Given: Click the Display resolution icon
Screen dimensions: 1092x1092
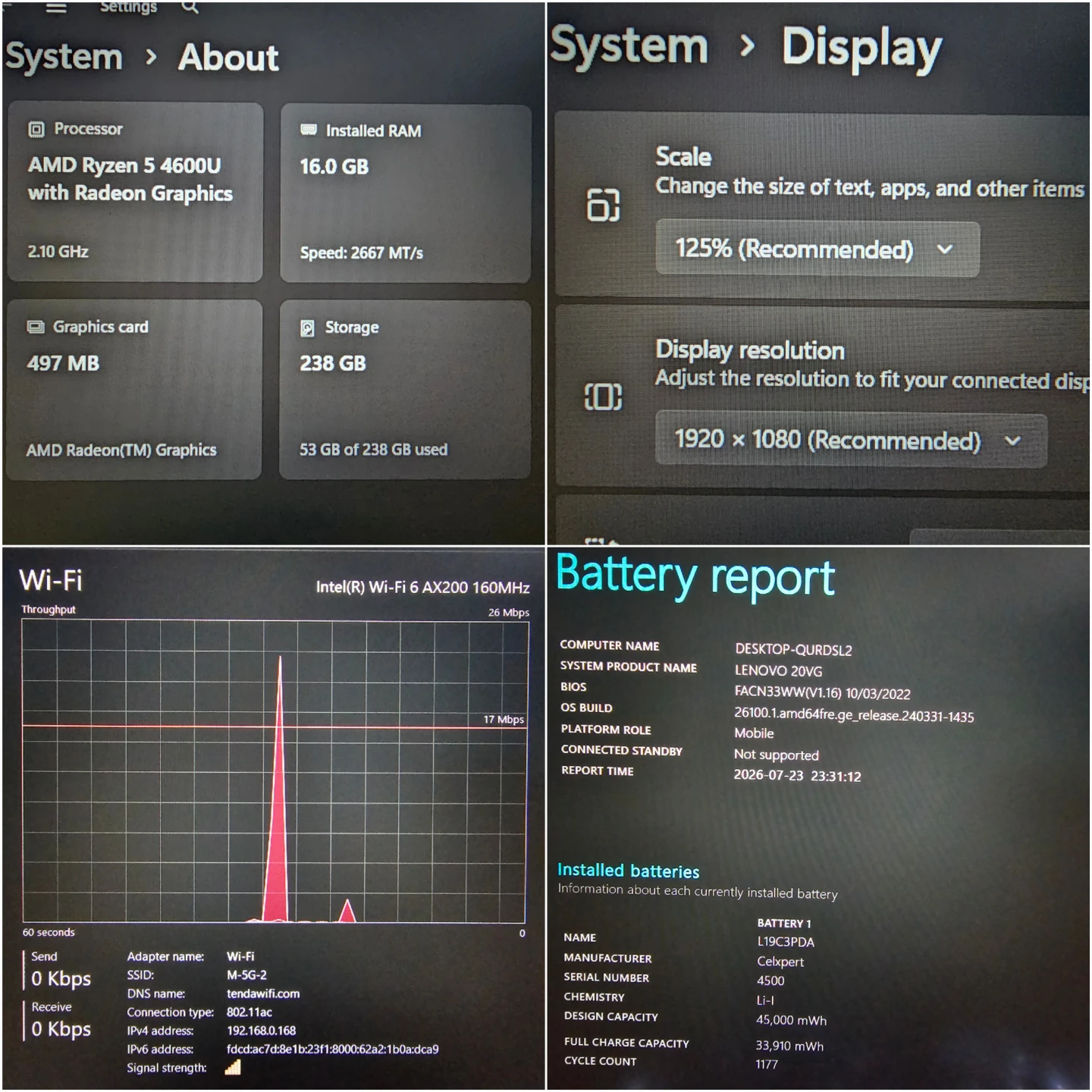Looking at the screenshot, I should tap(603, 396).
